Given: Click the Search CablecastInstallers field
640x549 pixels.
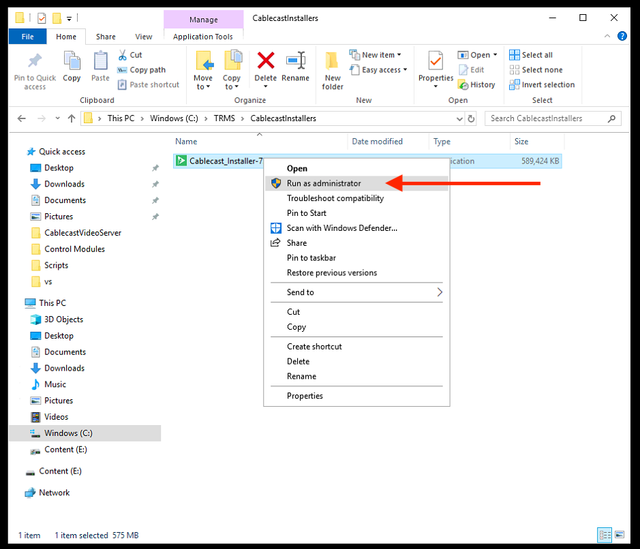Looking at the screenshot, I should (x=553, y=118).
